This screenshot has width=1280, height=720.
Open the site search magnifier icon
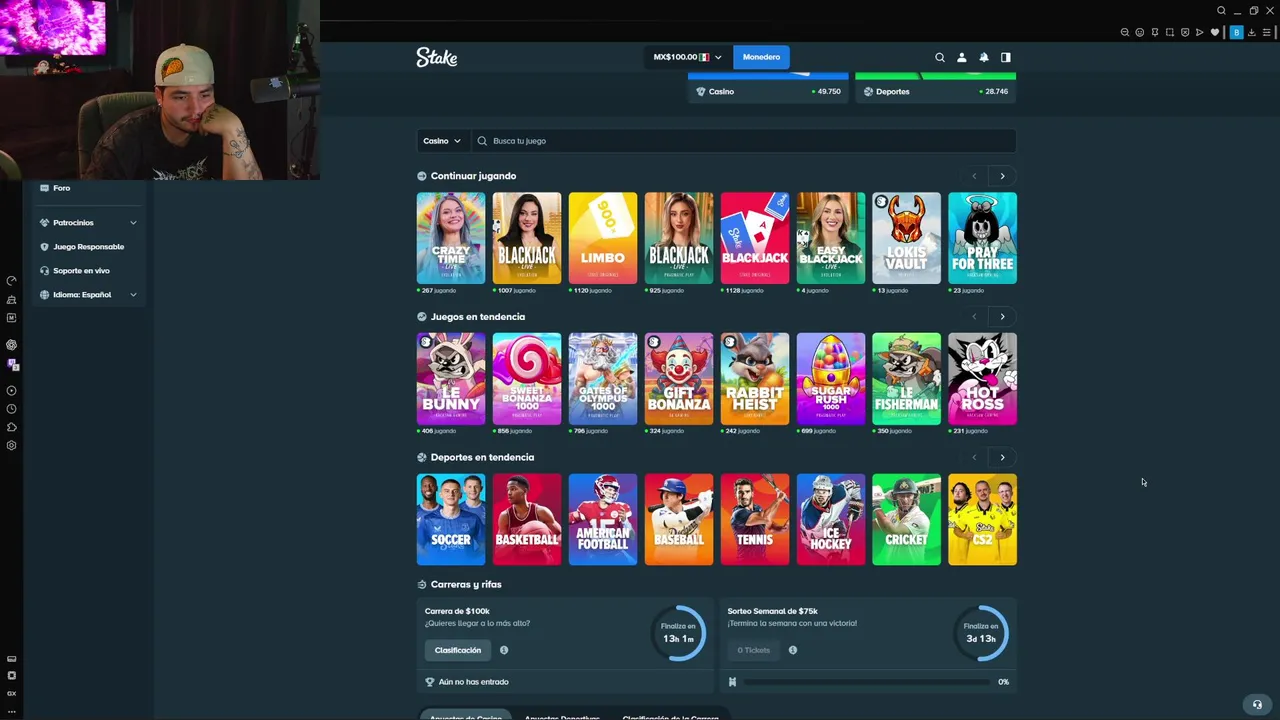[940, 57]
